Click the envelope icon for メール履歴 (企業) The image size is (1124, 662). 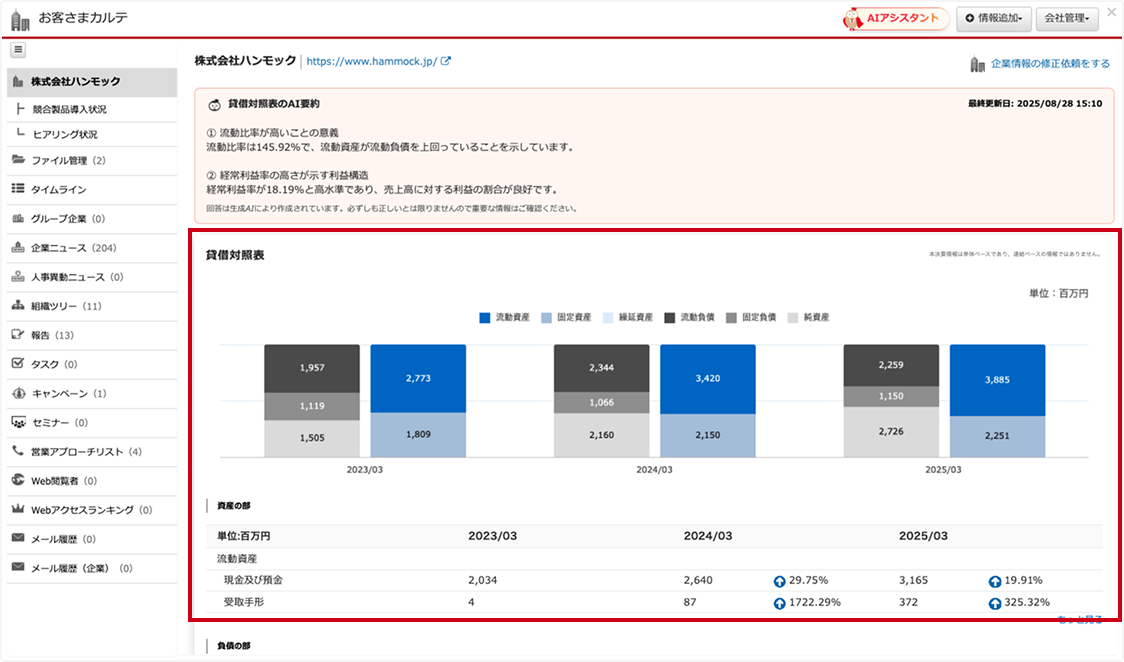pos(18,568)
